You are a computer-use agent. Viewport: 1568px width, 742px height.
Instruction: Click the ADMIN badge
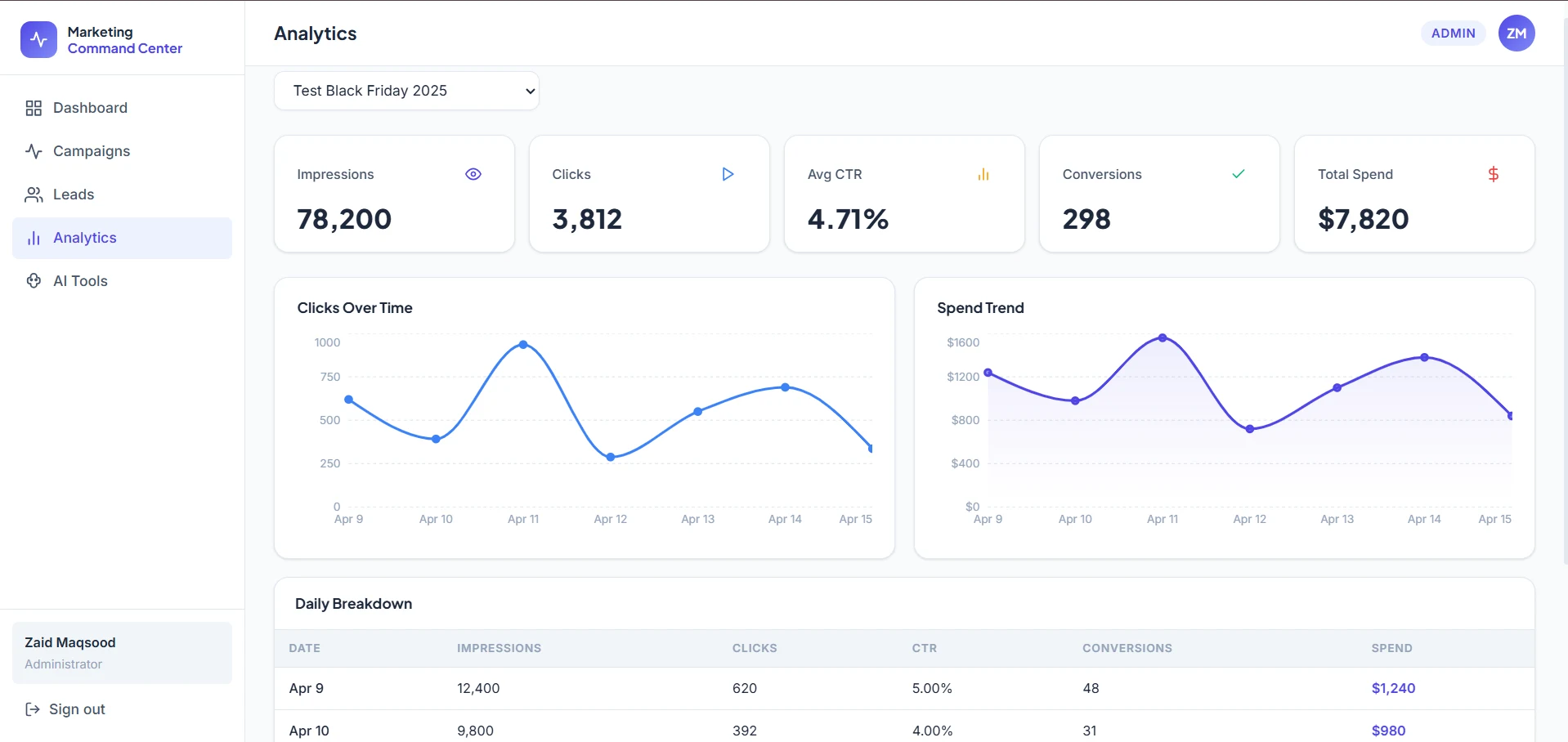1453,34
